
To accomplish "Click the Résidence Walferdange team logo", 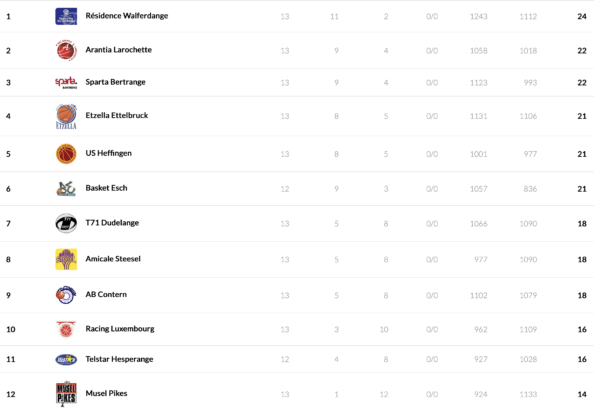I will (x=66, y=16).
